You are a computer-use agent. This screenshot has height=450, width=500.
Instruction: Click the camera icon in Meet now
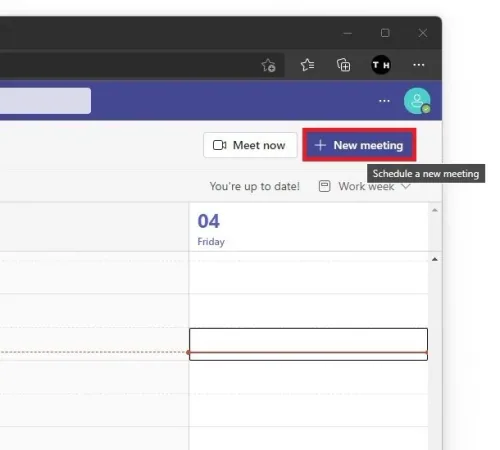point(220,145)
